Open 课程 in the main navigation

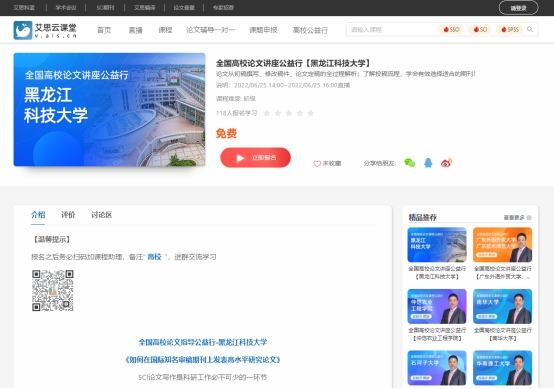[x=165, y=30]
